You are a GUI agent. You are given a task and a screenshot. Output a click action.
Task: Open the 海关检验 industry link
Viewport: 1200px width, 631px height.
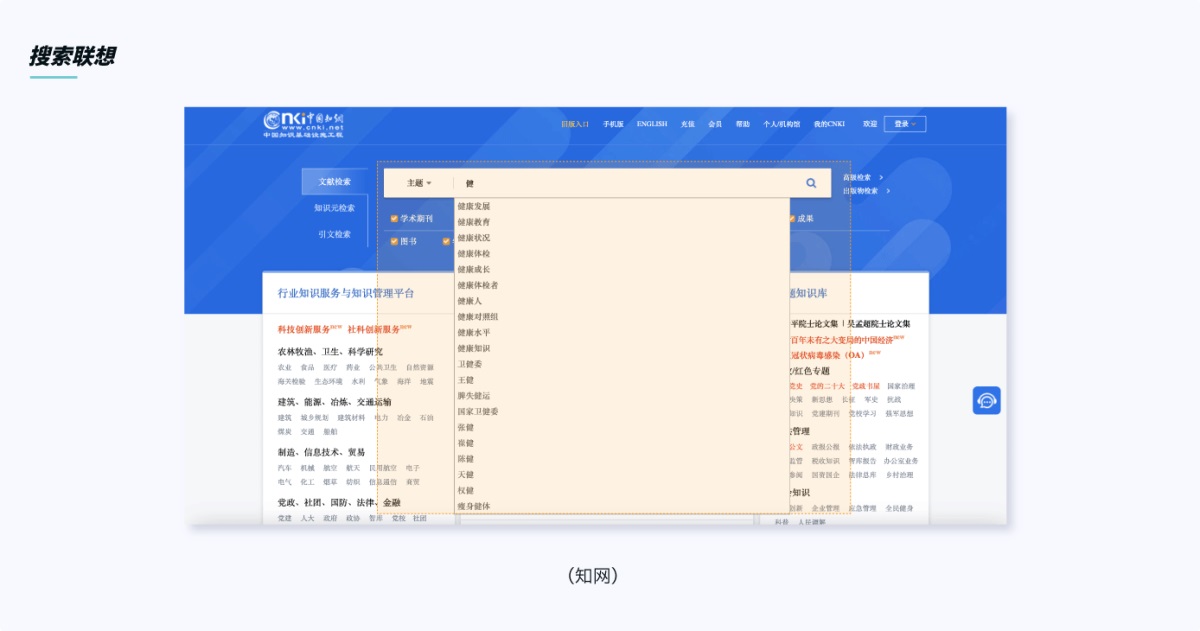click(292, 381)
